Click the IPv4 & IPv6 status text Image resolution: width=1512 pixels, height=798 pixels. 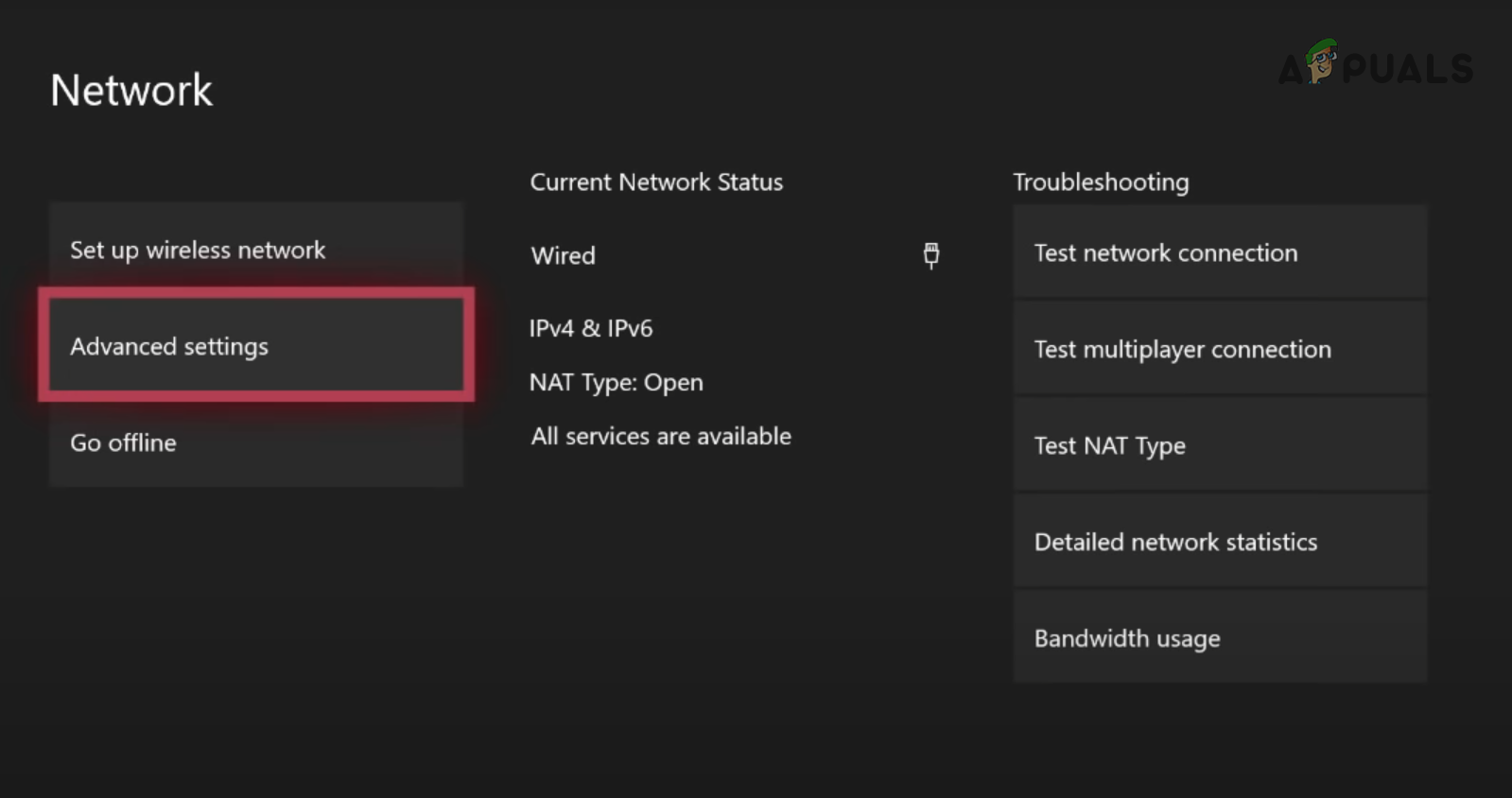[x=591, y=328]
